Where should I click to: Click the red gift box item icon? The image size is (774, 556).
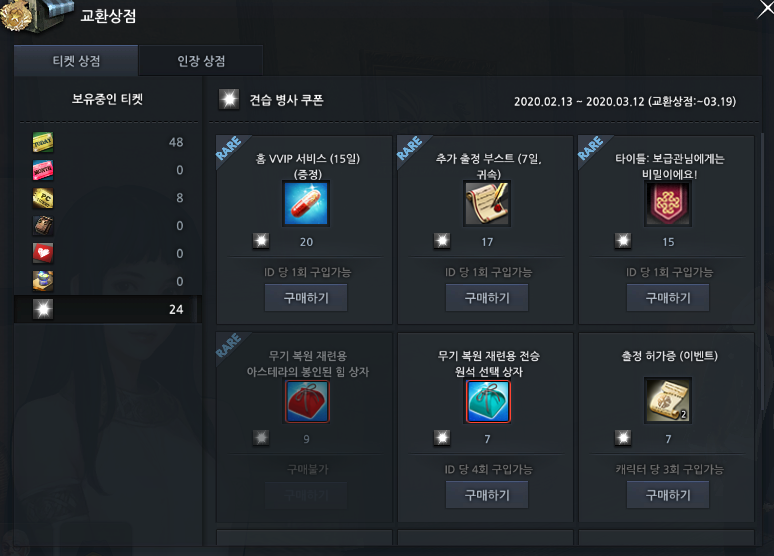[x=307, y=401]
